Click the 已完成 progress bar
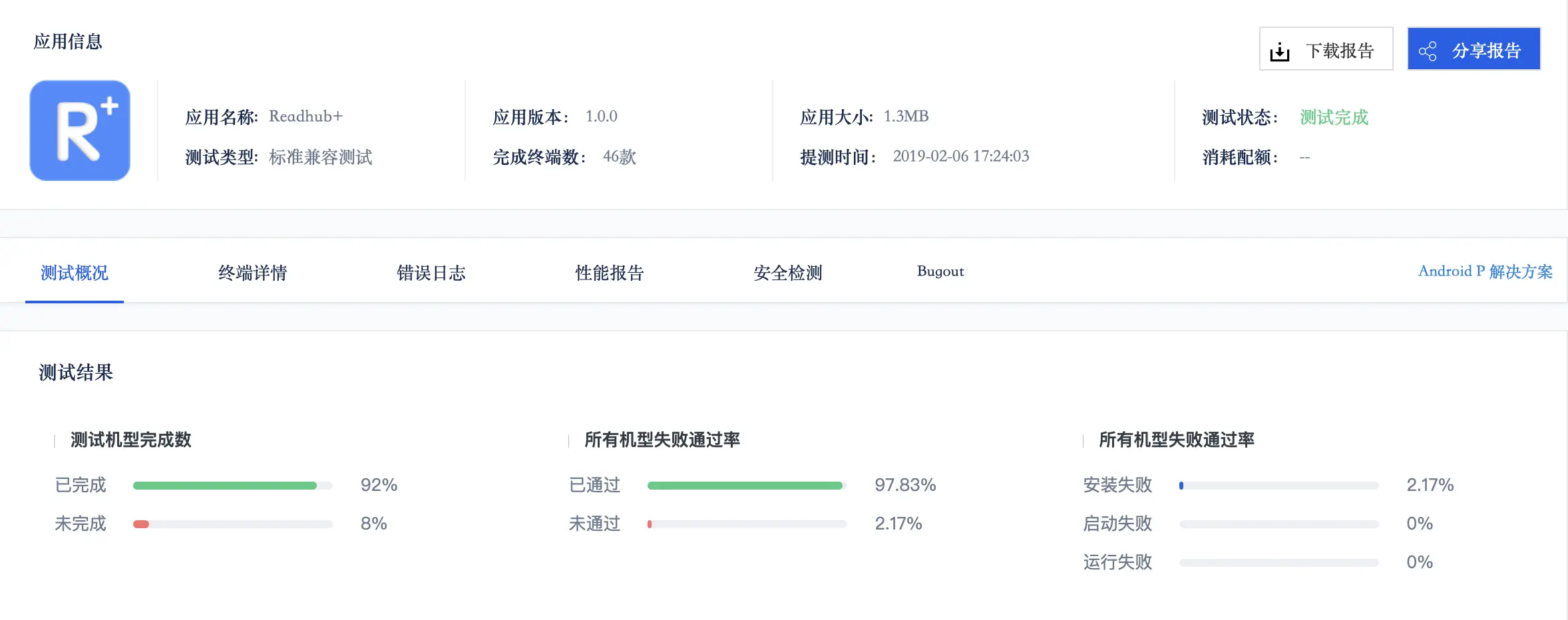The image size is (1568, 620). click(x=233, y=486)
